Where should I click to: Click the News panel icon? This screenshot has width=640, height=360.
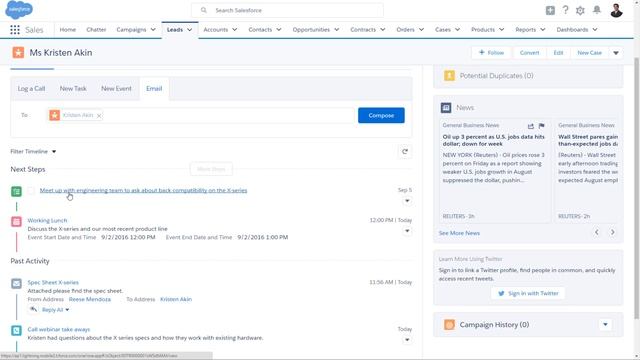446,108
